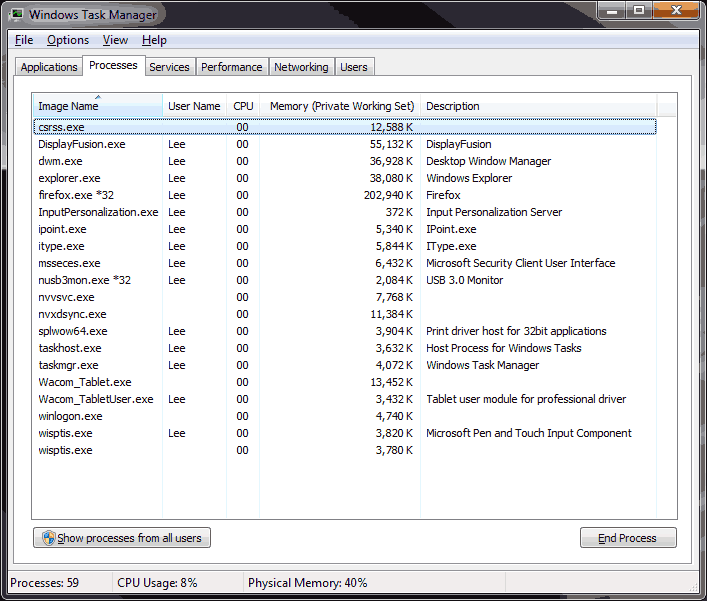
Task: Open the Options menu
Action: [68, 40]
